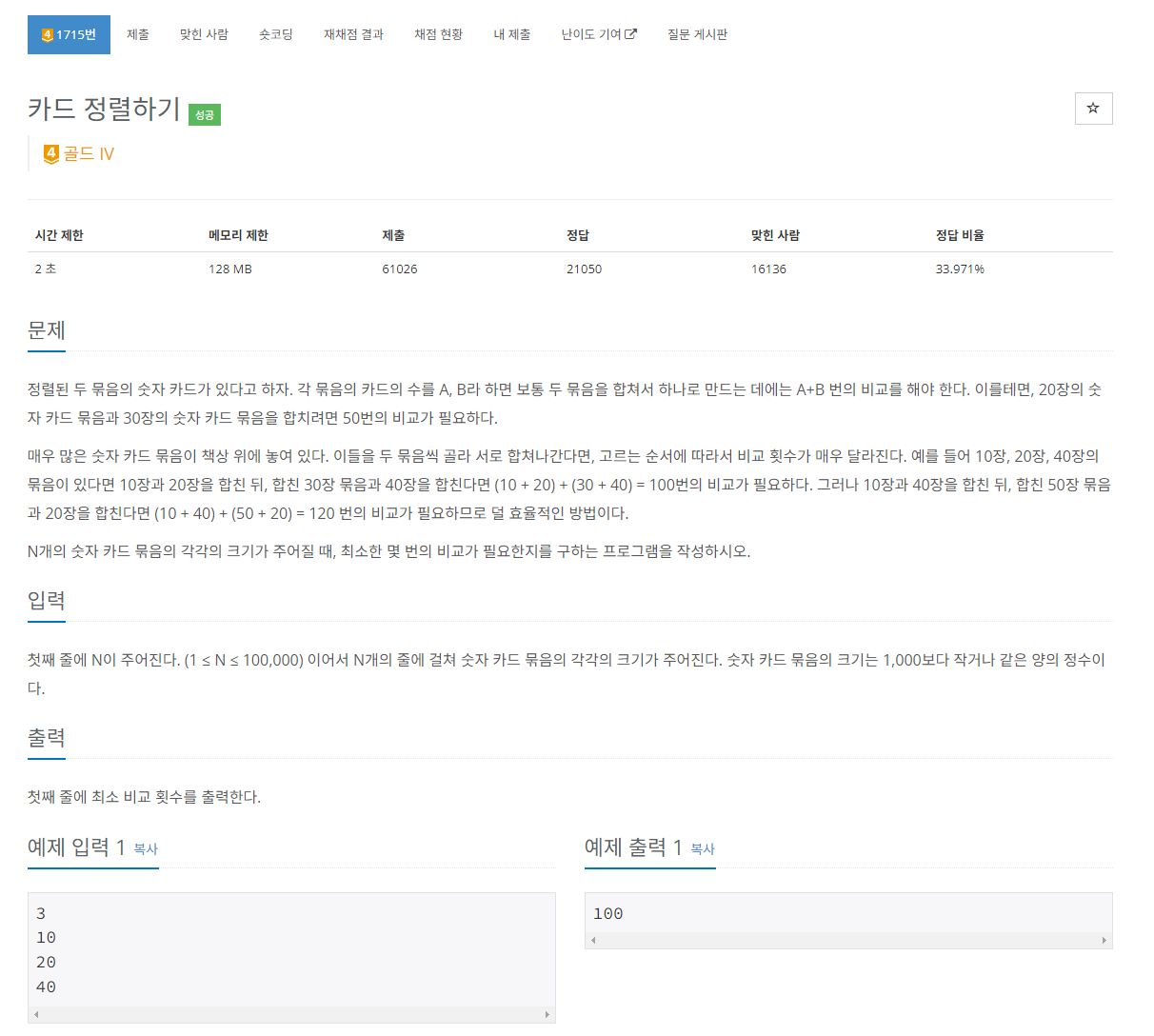This screenshot has height=1036, width=1154.
Task: Open the 채점 현황 tab
Action: tap(438, 34)
